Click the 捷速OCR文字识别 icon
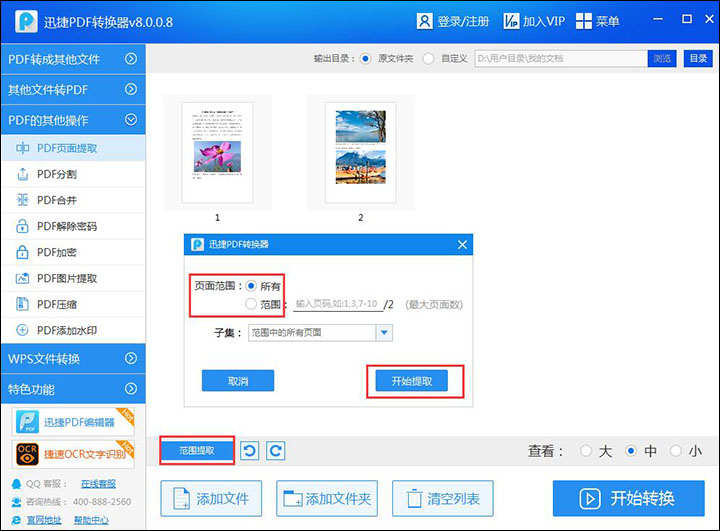The height and width of the screenshot is (531, 720). tap(27, 454)
